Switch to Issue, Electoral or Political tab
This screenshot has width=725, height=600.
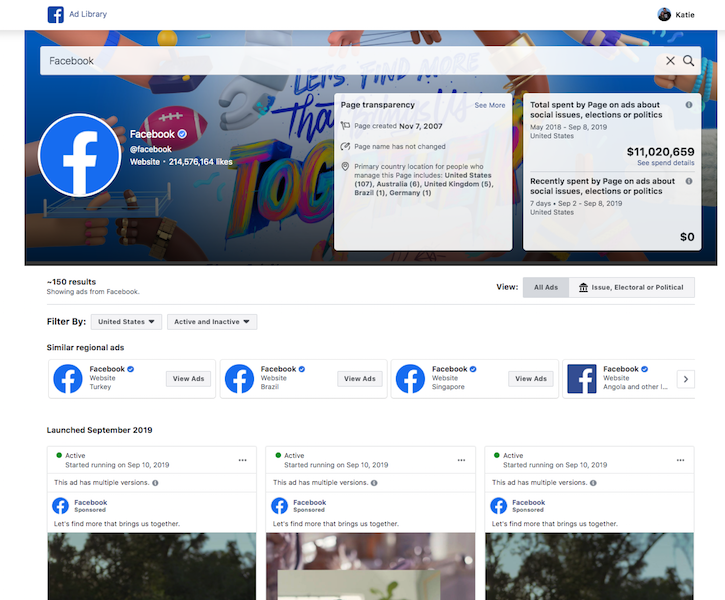(x=632, y=288)
